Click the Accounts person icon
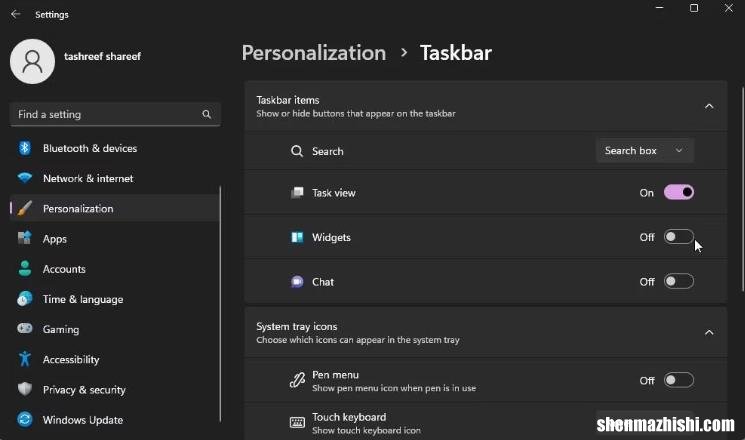745x440 pixels. click(x=25, y=268)
